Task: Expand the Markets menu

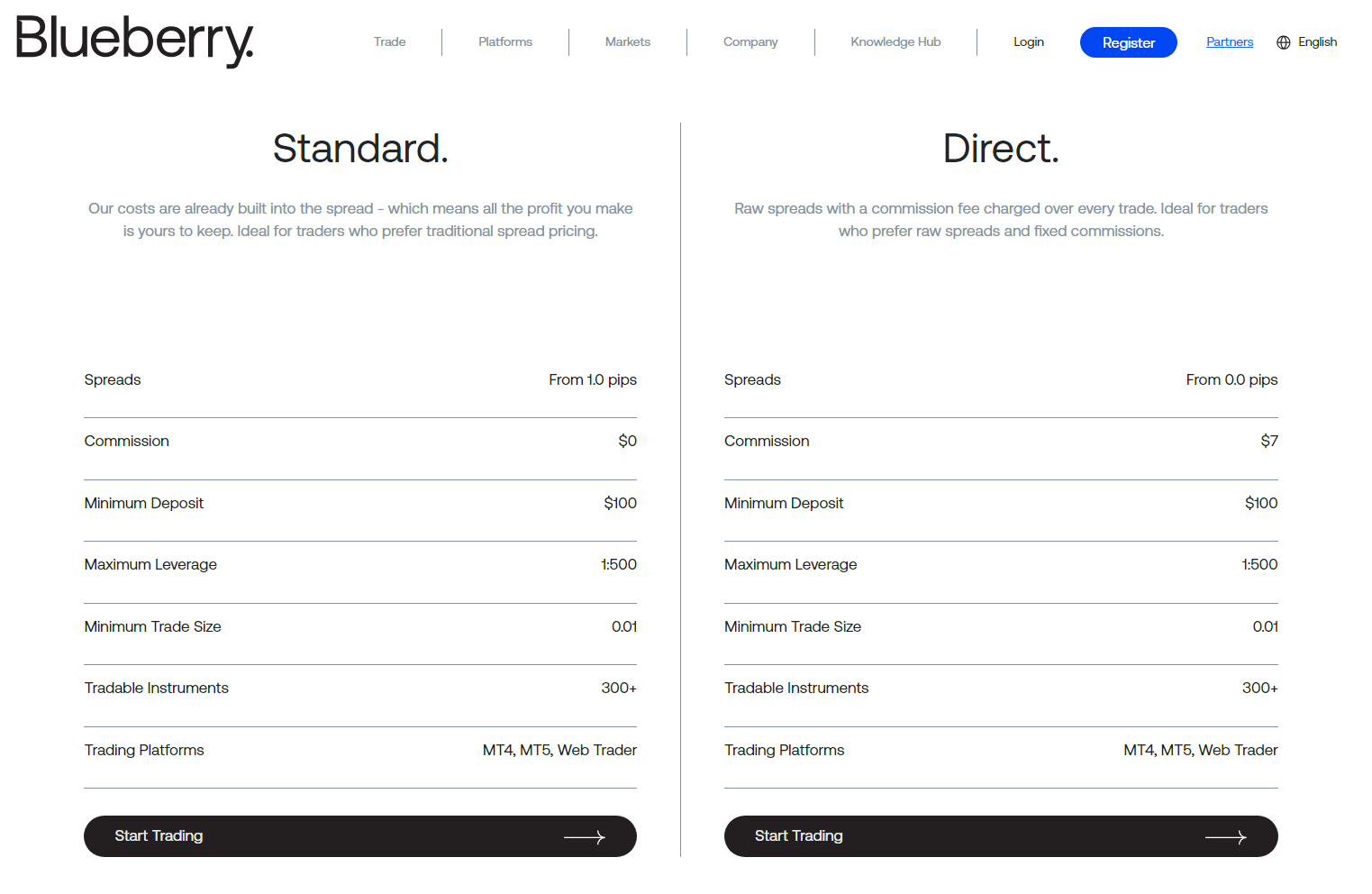Action: click(628, 42)
